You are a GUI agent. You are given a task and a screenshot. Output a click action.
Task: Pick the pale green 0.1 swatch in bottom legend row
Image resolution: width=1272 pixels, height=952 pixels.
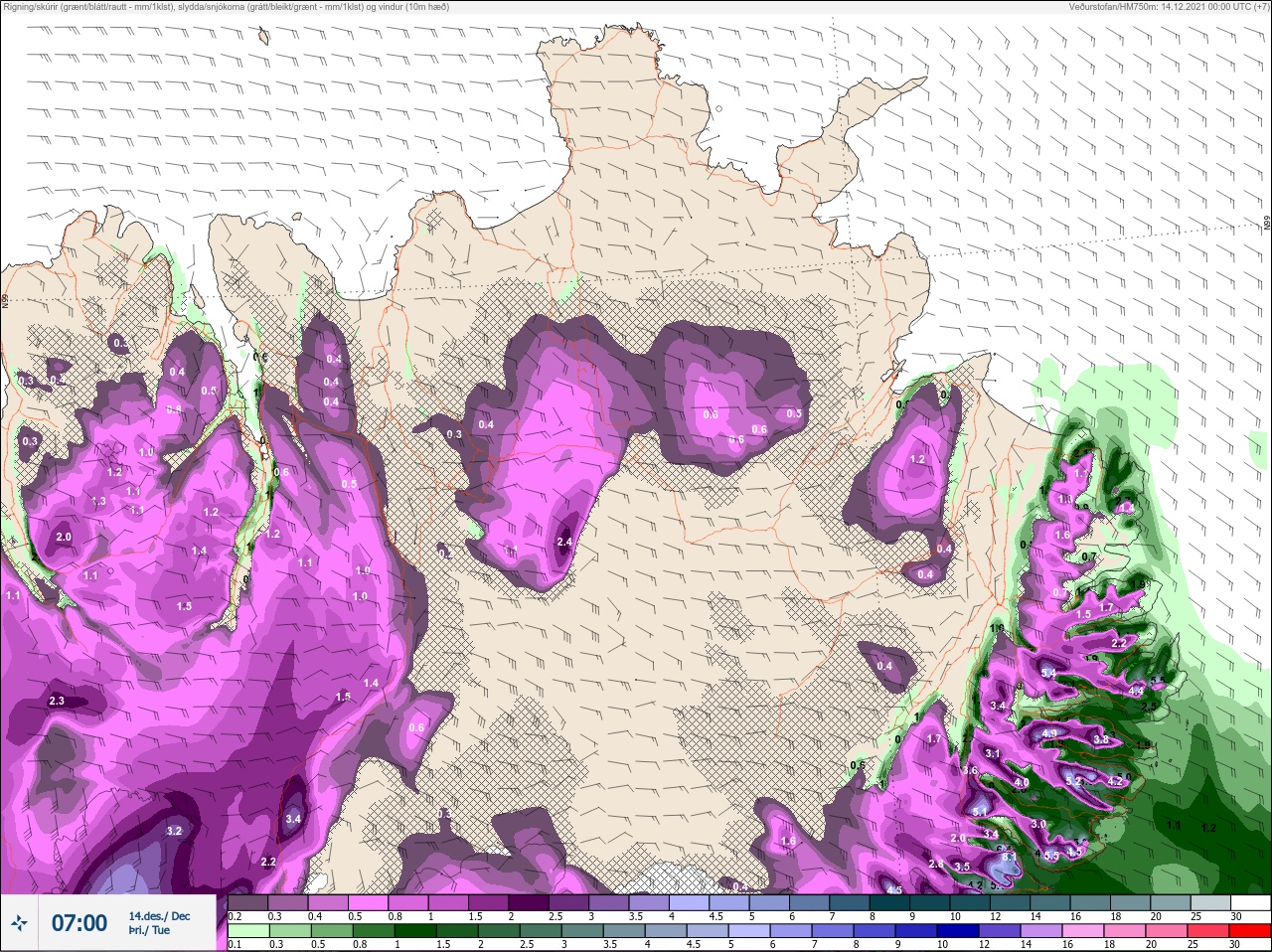click(x=247, y=933)
